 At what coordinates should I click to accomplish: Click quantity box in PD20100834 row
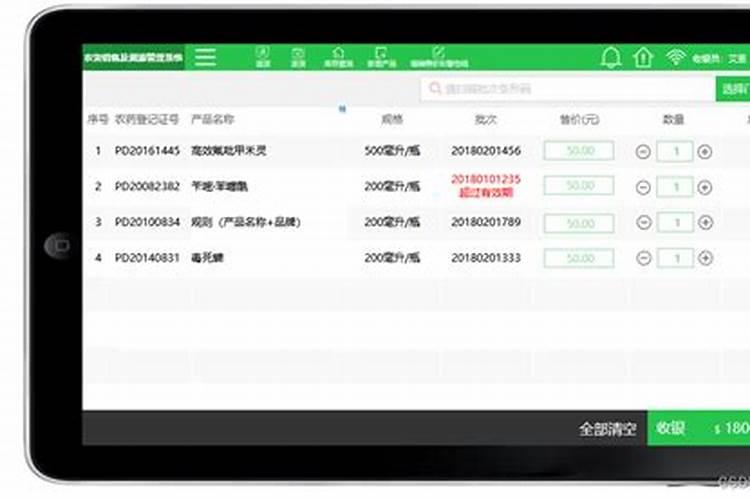click(x=675, y=222)
